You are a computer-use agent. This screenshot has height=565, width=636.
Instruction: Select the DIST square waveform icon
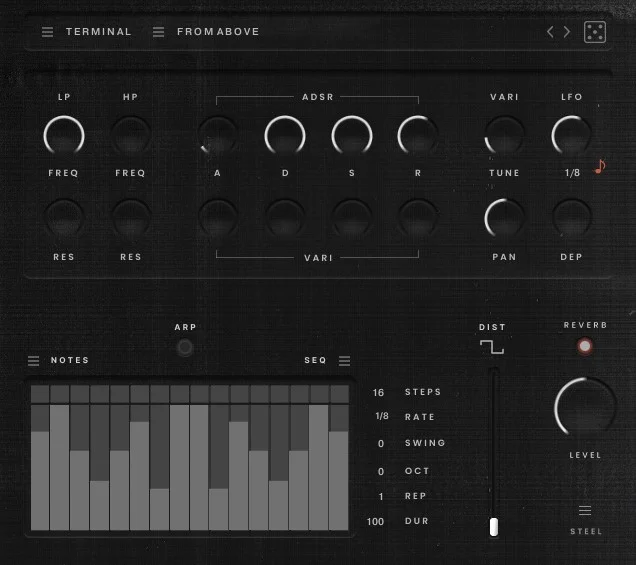(492, 347)
